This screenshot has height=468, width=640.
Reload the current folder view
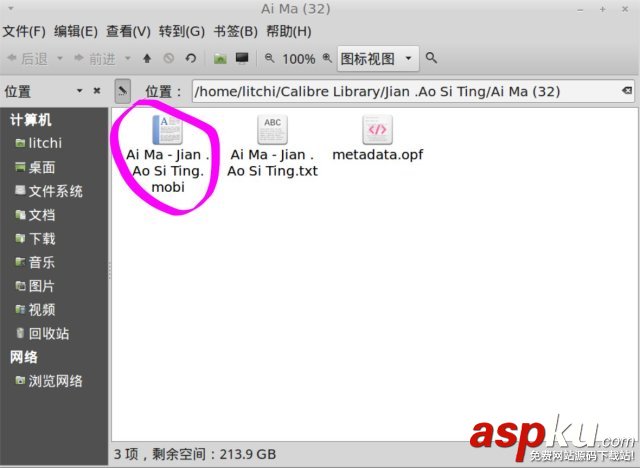(x=191, y=59)
